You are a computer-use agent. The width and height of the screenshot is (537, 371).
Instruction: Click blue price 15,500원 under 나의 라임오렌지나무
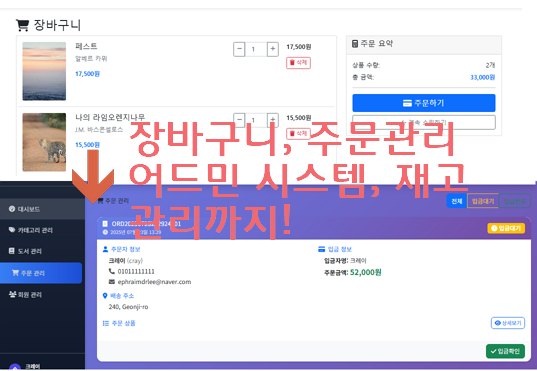tap(87, 145)
